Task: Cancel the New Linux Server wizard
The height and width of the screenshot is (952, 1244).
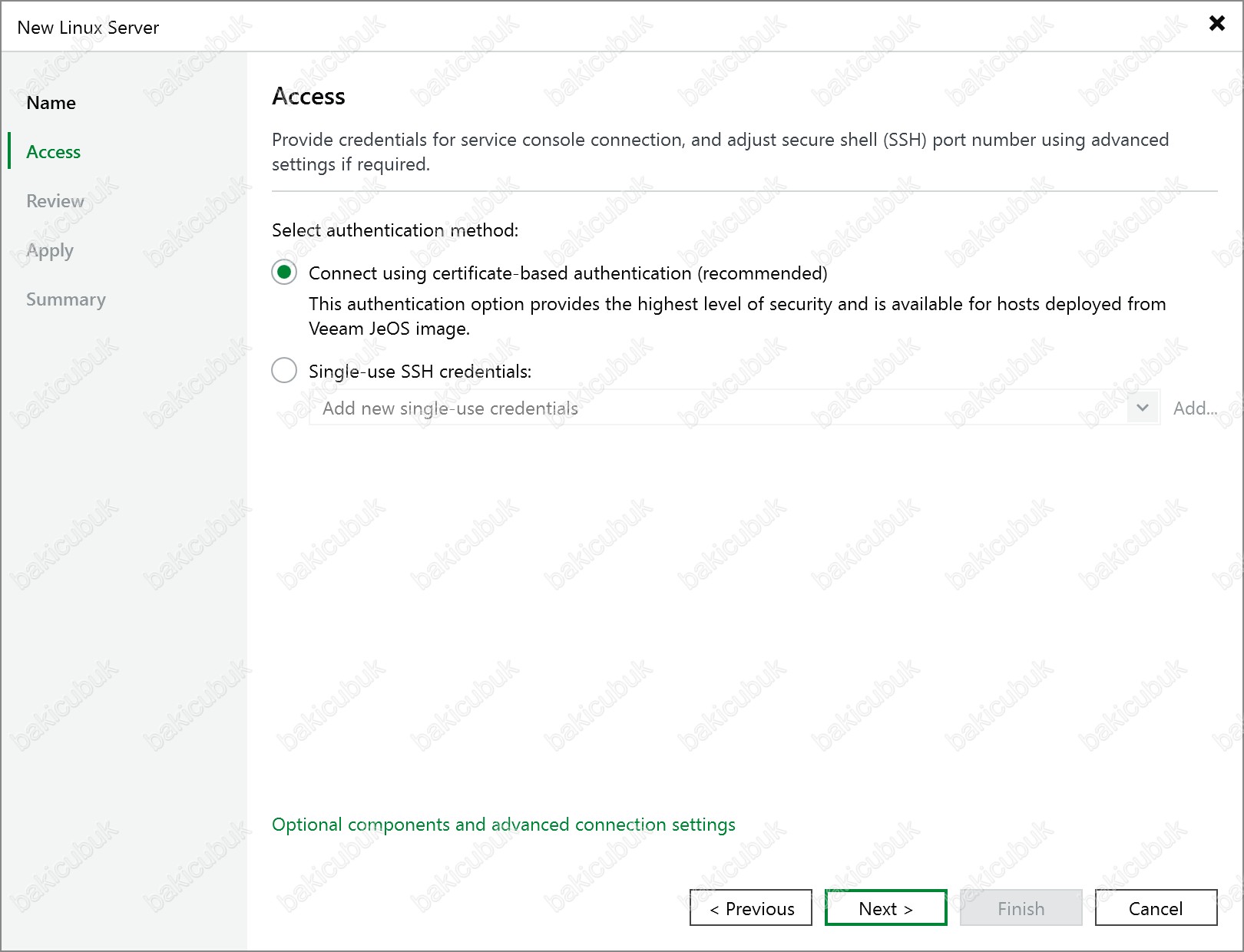Action: [1155, 908]
